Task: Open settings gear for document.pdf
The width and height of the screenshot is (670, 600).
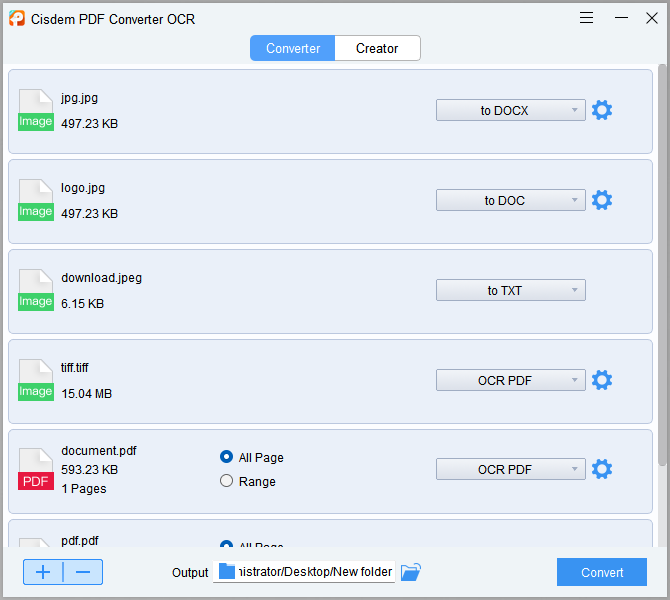Action: click(602, 469)
